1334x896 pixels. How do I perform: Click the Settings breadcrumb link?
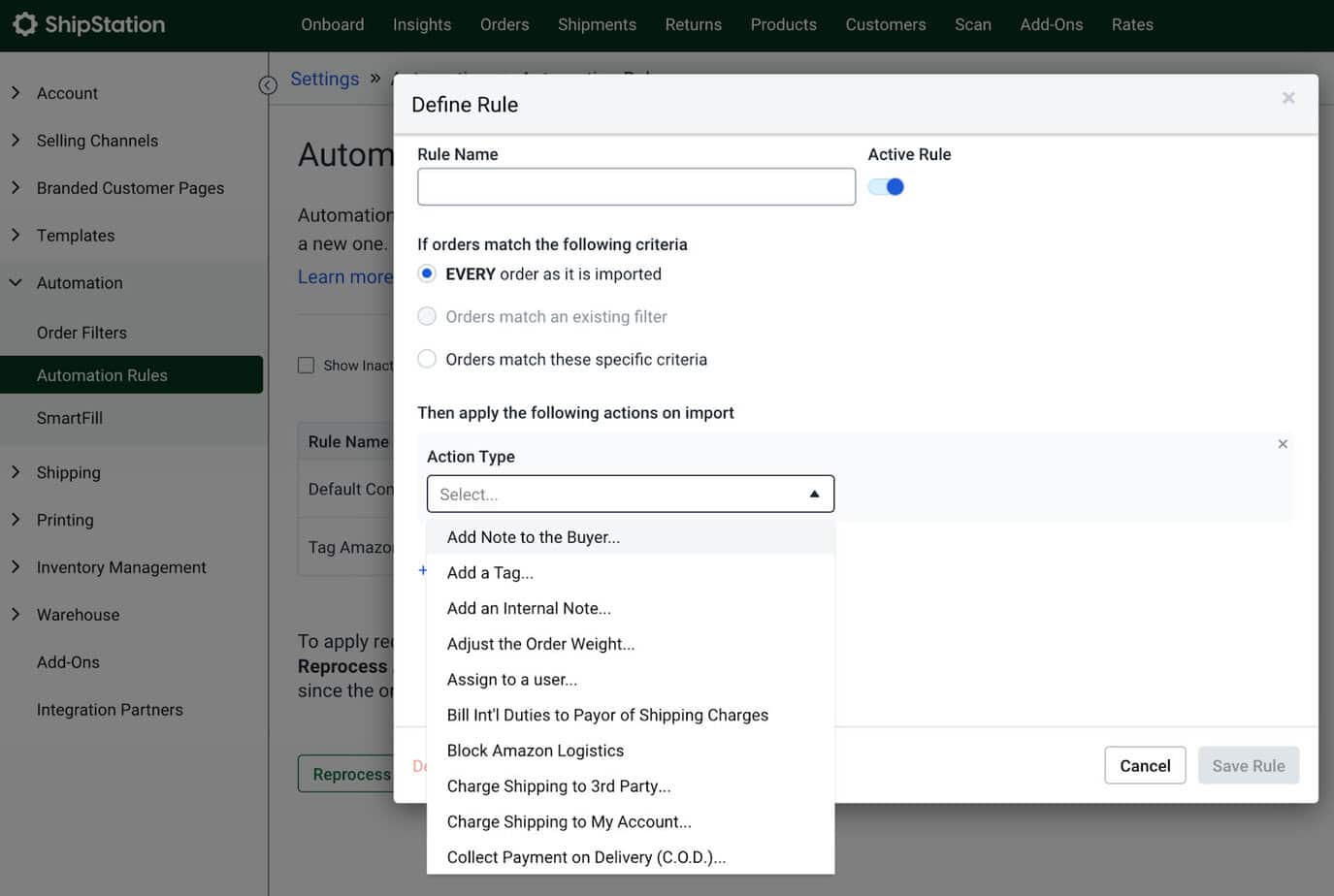(x=324, y=80)
